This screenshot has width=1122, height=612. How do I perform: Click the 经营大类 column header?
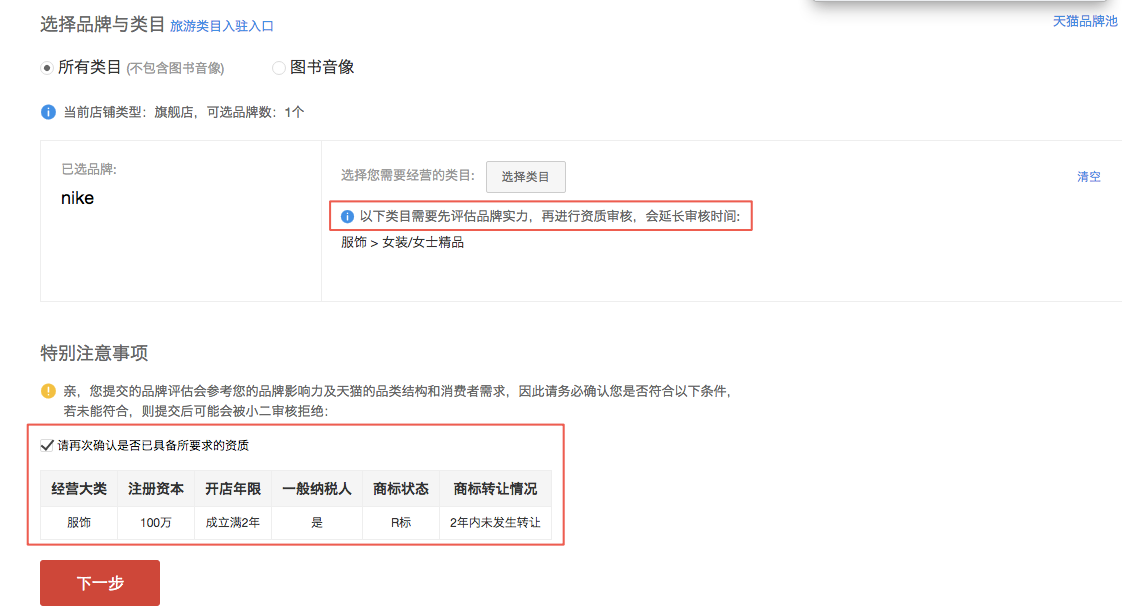[x=79, y=489]
